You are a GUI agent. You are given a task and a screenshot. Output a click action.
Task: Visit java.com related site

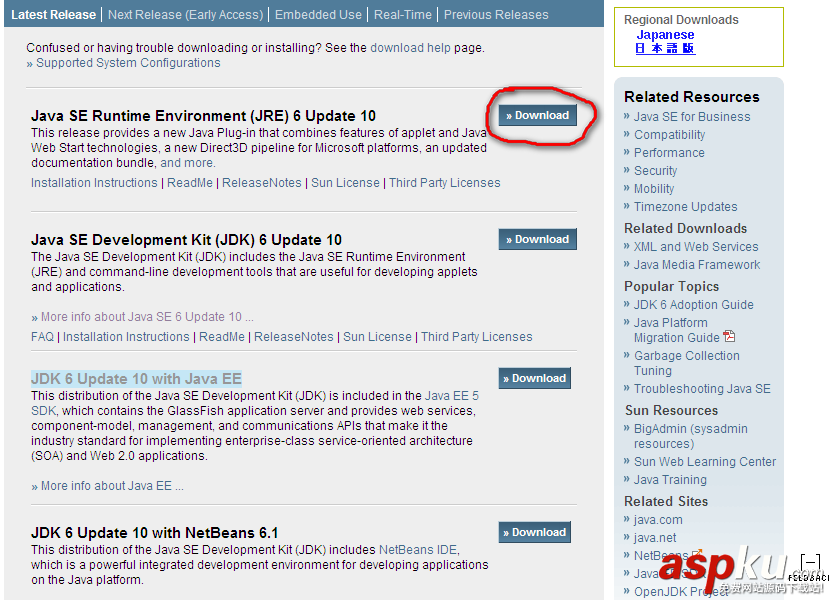coord(658,520)
